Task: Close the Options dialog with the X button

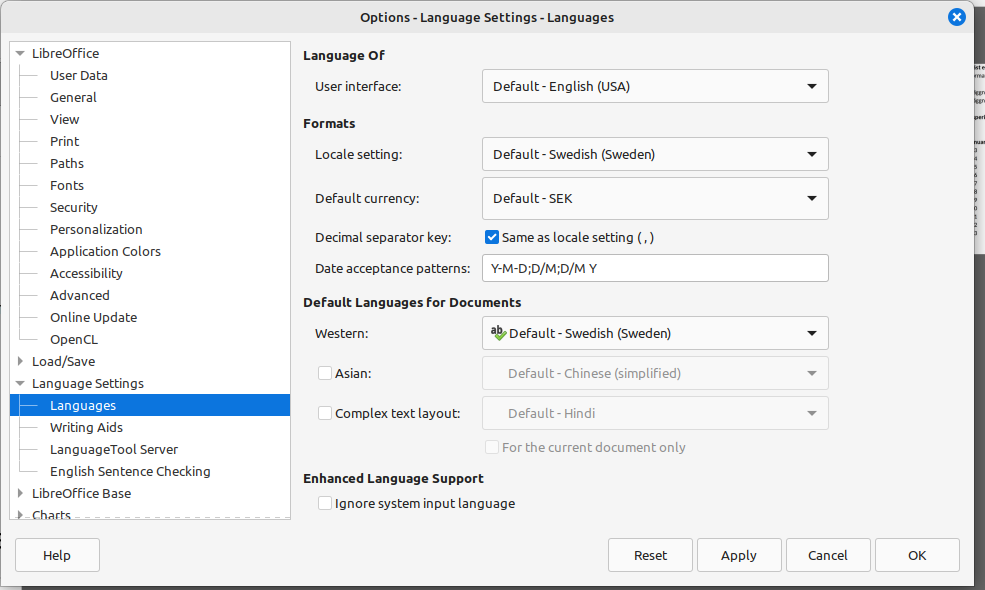Action: (x=956, y=17)
